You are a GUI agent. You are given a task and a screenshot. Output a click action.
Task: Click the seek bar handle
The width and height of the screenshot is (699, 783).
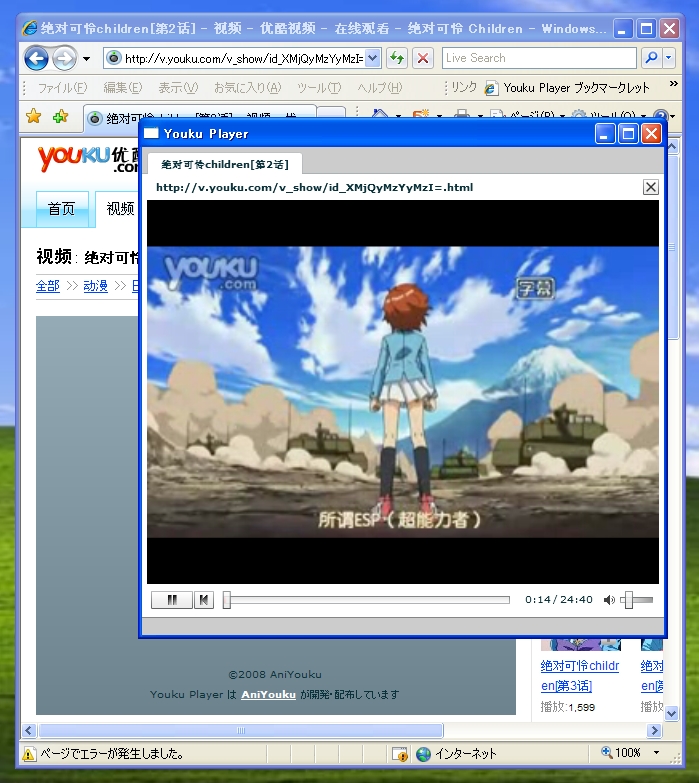[x=227, y=600]
